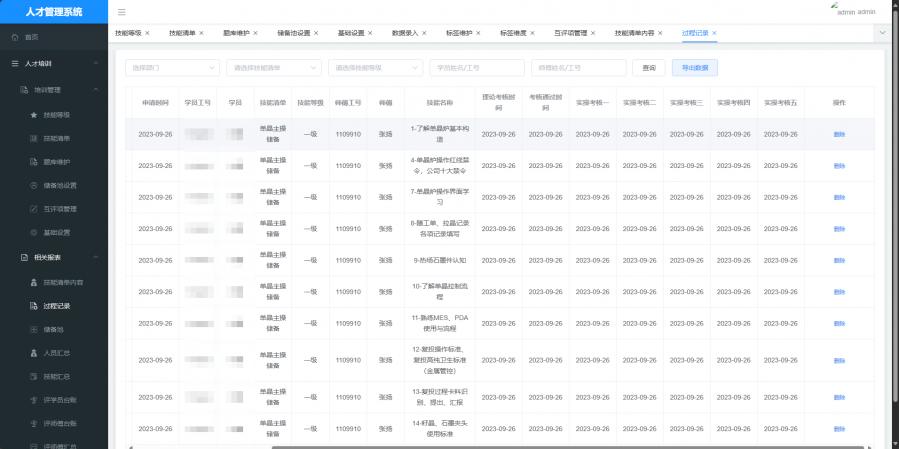Screen dimensions: 899x449
Task: Click the 评师傅台账 sidebar icon
Action: [x=33, y=423]
